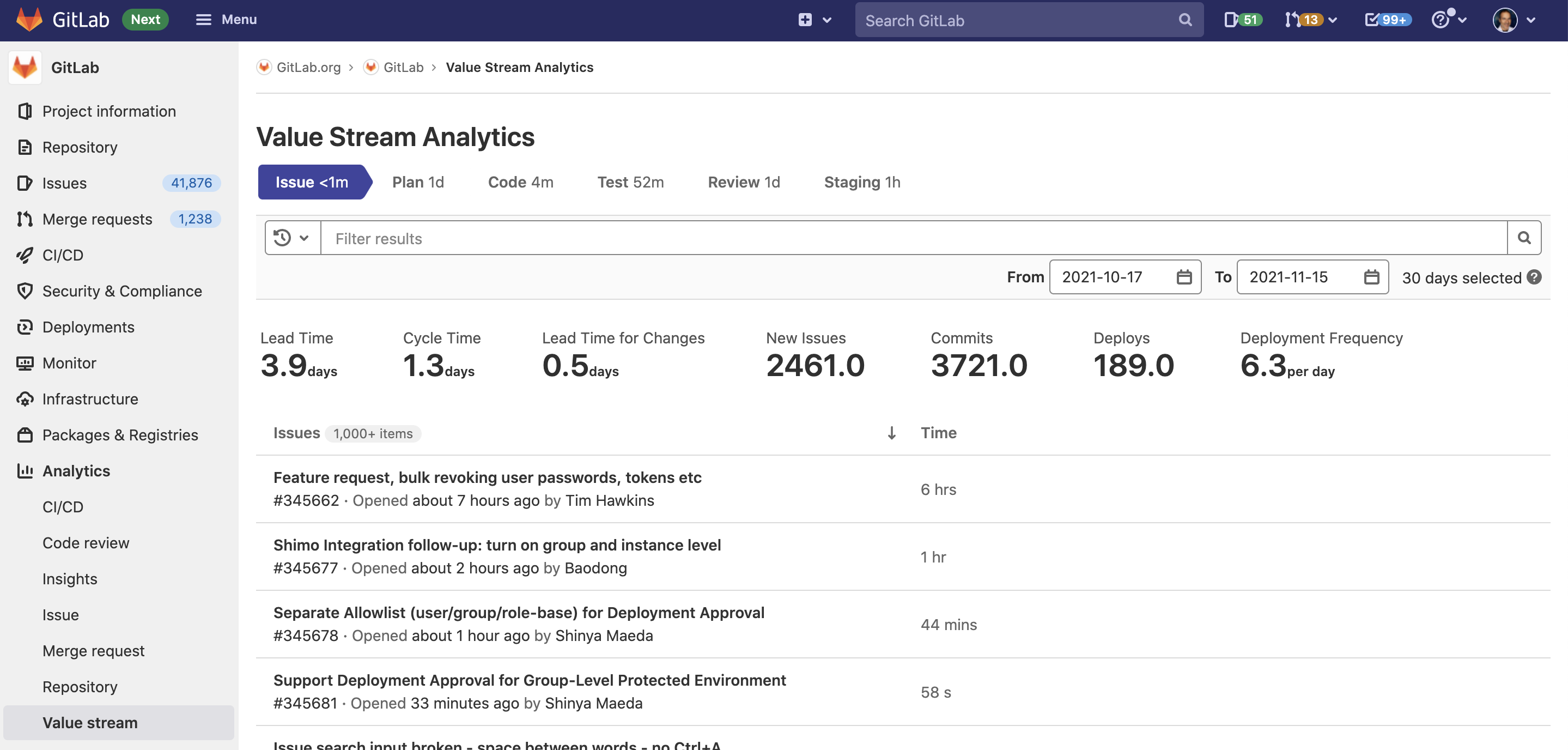Switch to the Plan stage tab
1568x750 pixels.
(417, 182)
